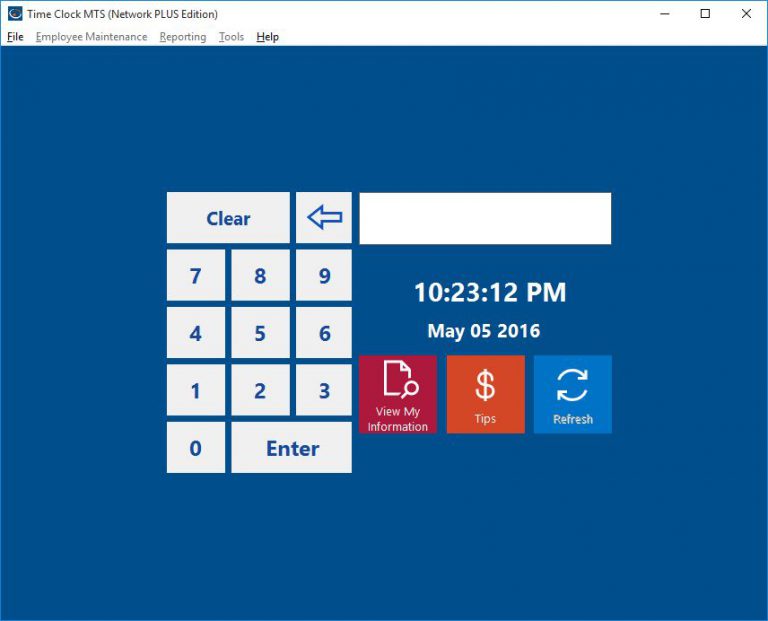Click the 10:23:12 PM clock display
The height and width of the screenshot is (621, 768).
490,292
